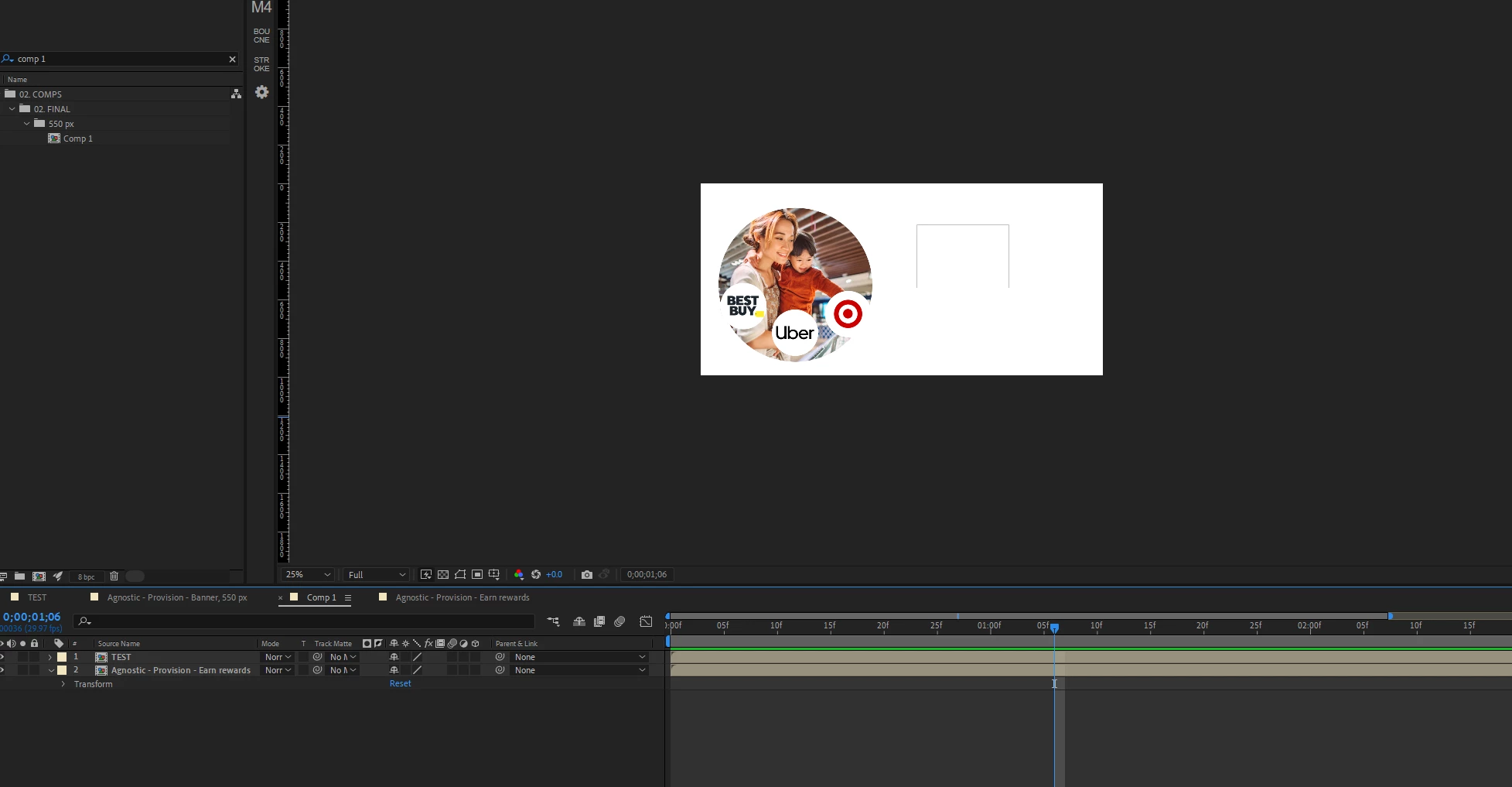This screenshot has width=1512, height=787.
Task: Open Mode dropdown for Earn rewards layer
Action: point(278,670)
